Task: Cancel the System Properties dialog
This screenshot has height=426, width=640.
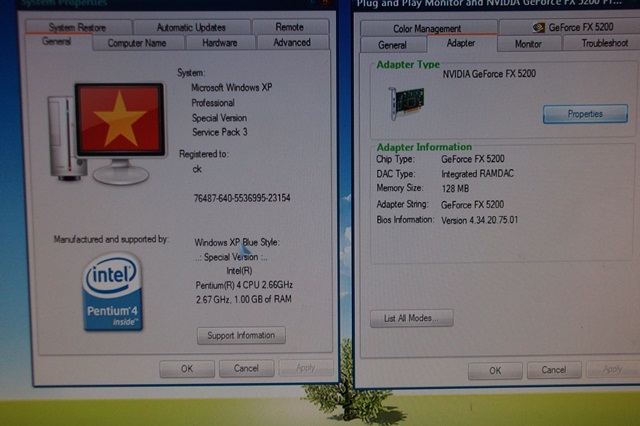Action: pyautogui.click(x=246, y=368)
